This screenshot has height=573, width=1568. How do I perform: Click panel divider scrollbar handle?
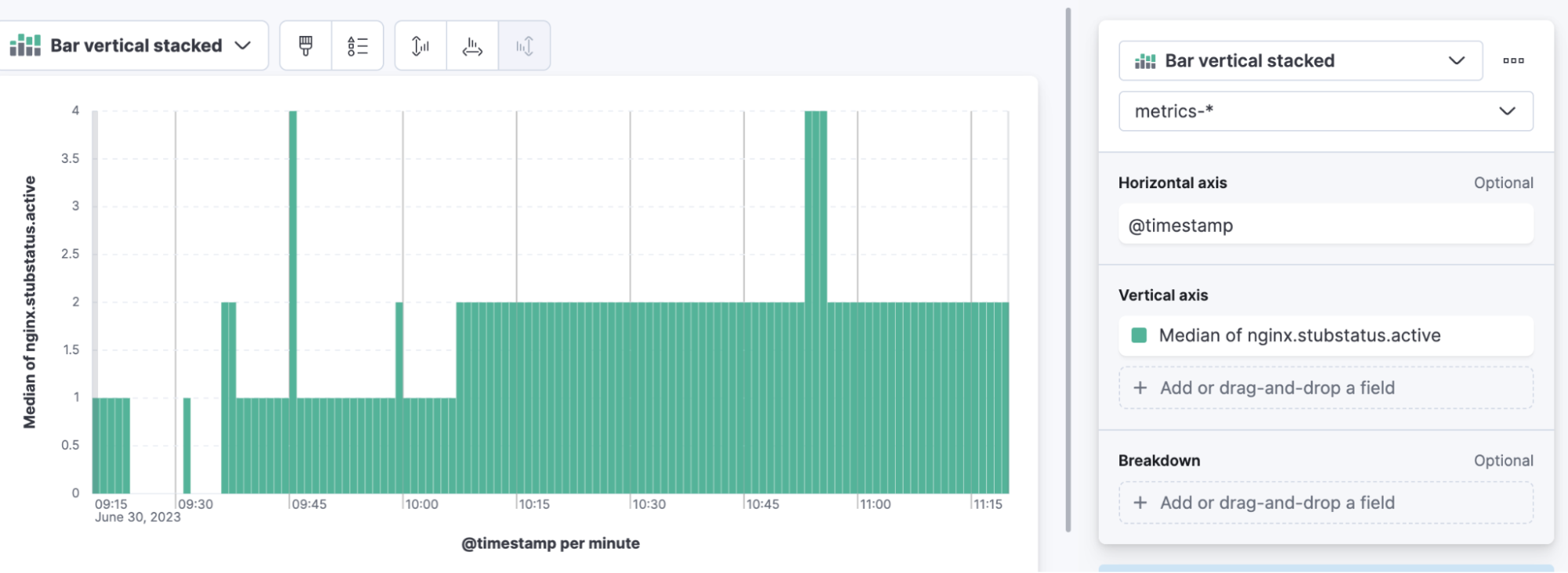pos(1068,270)
